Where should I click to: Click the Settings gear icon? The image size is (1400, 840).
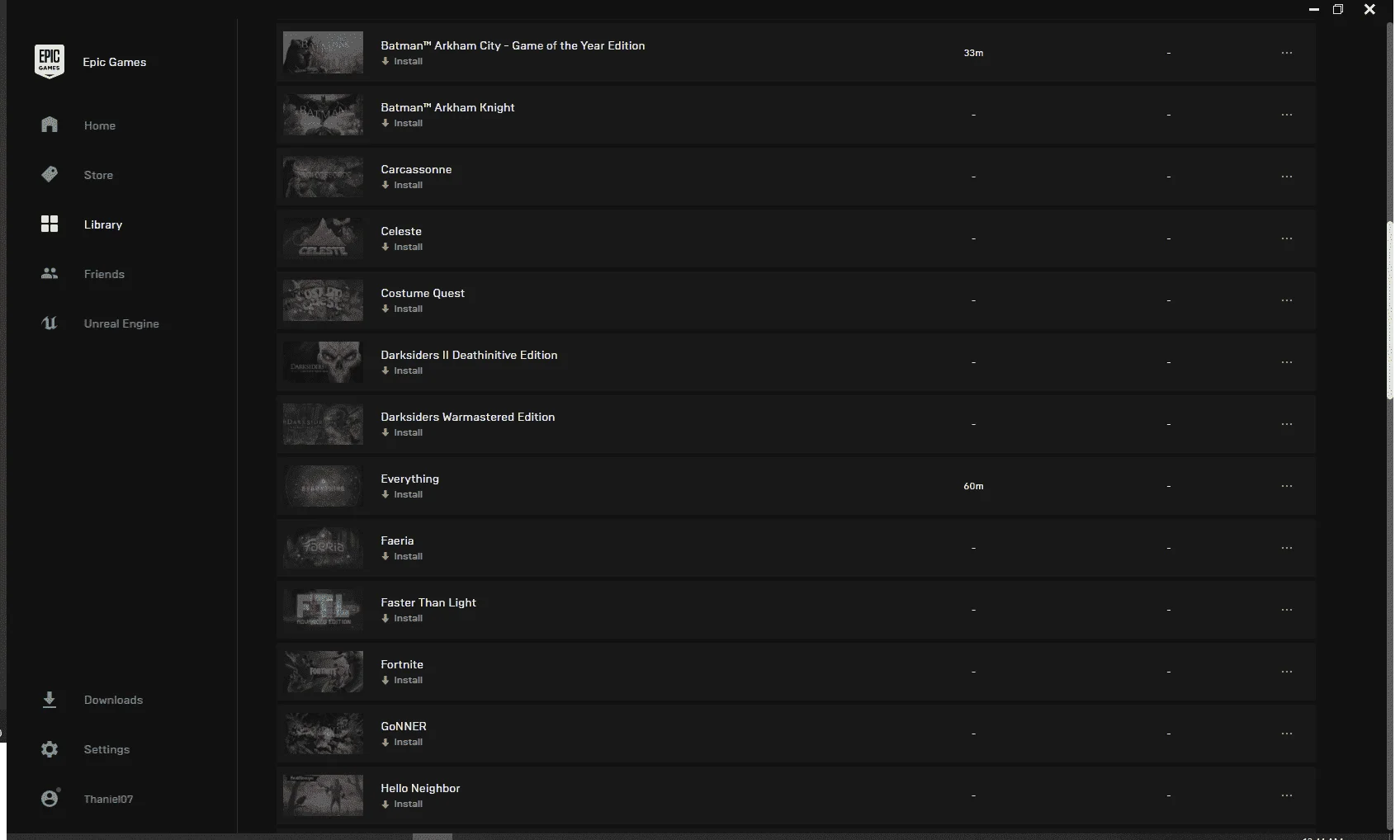point(50,749)
